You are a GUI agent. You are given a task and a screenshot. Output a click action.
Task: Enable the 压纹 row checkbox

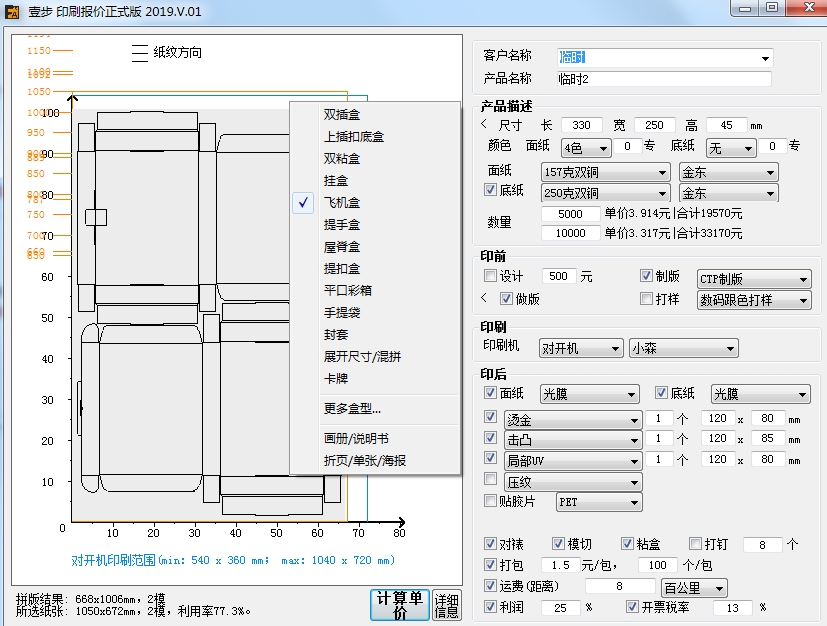pos(490,478)
